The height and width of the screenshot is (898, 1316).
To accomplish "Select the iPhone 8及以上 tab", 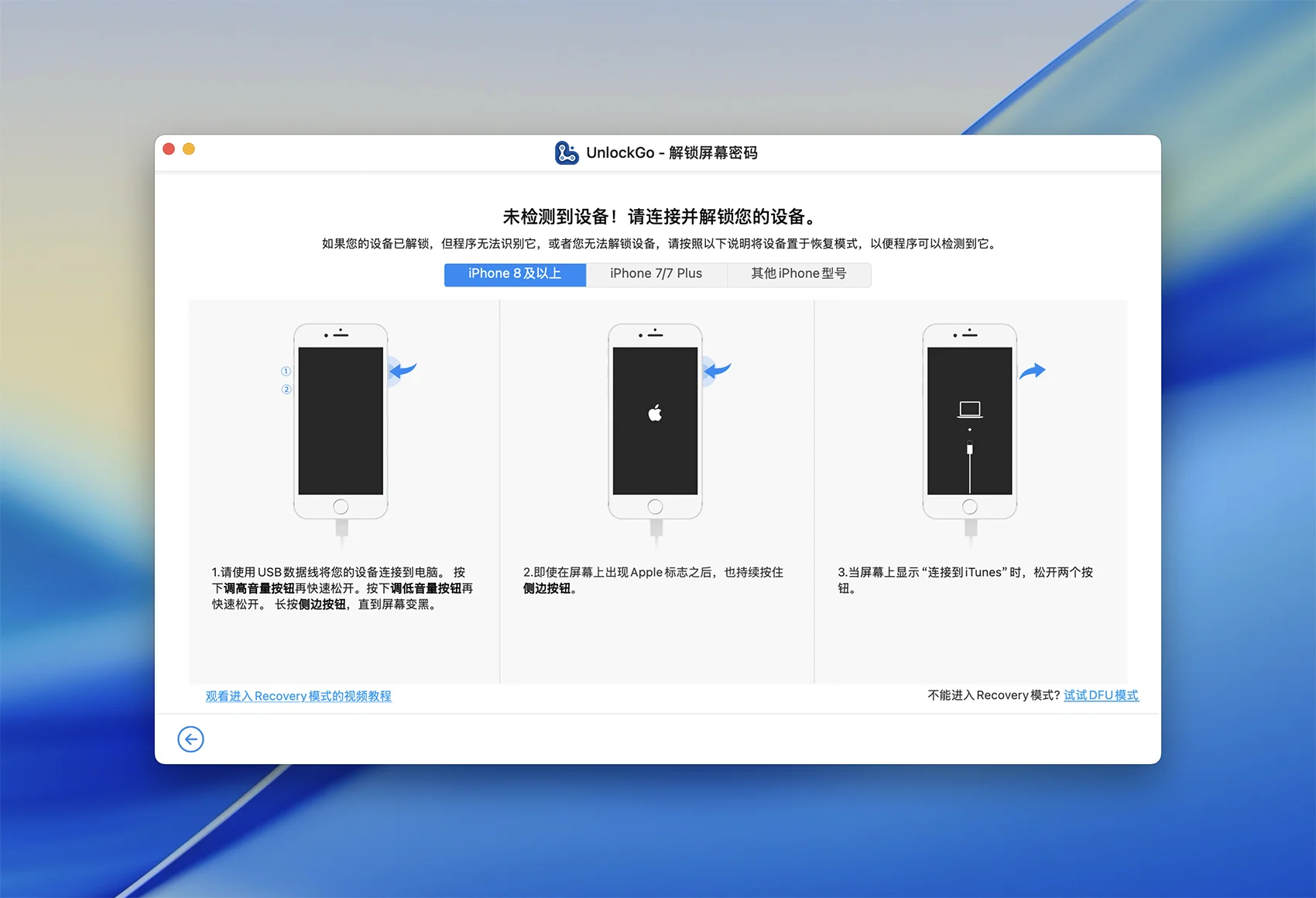I will click(x=515, y=274).
